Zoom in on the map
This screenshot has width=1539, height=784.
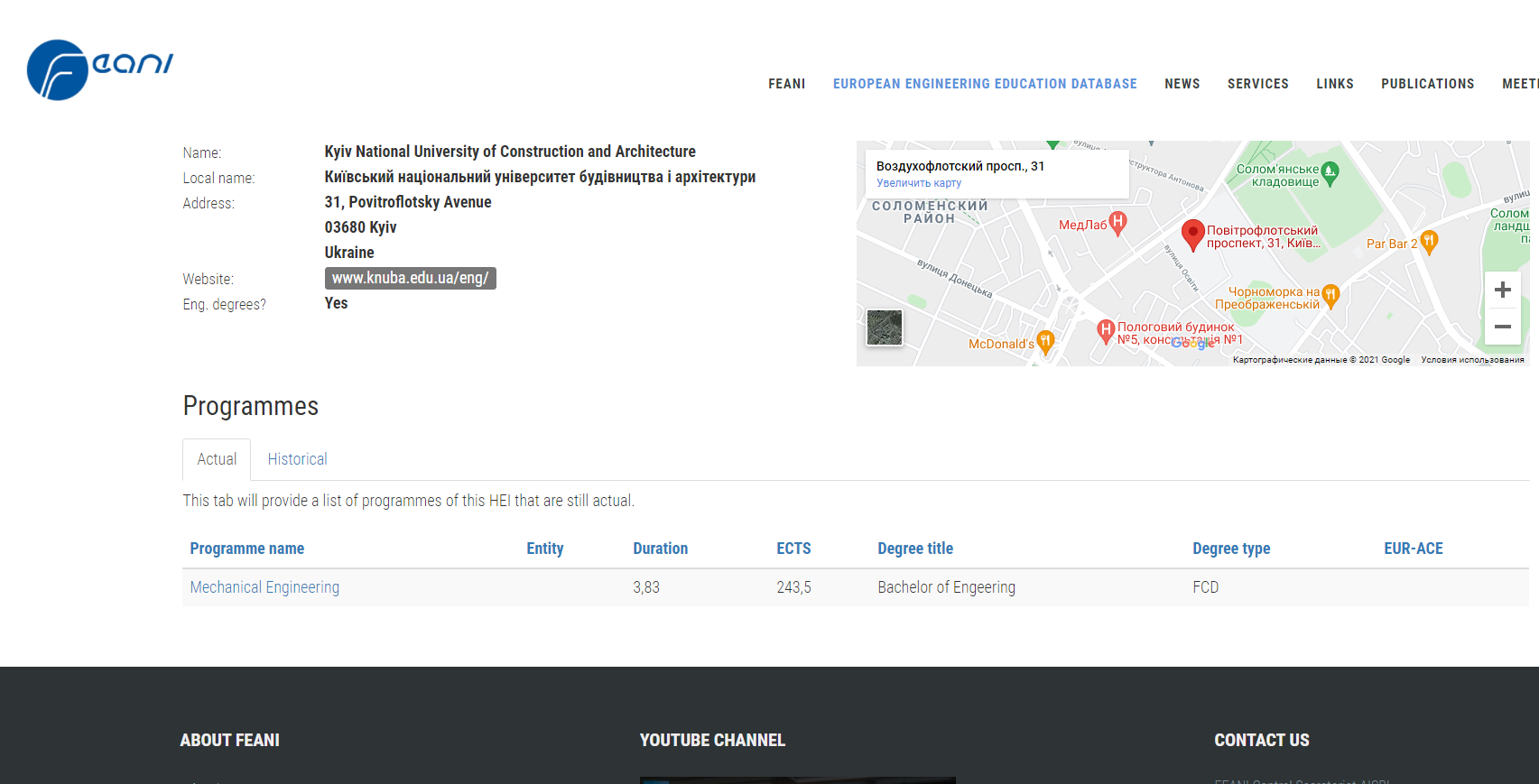[1502, 290]
